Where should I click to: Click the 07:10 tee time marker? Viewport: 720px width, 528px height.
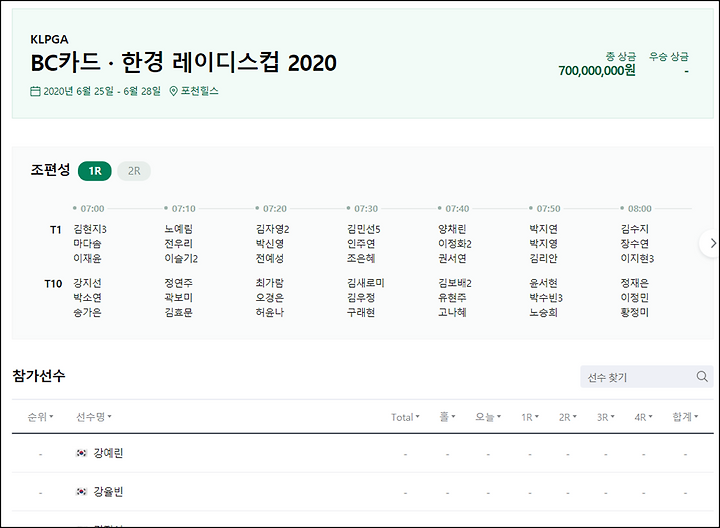[180, 208]
